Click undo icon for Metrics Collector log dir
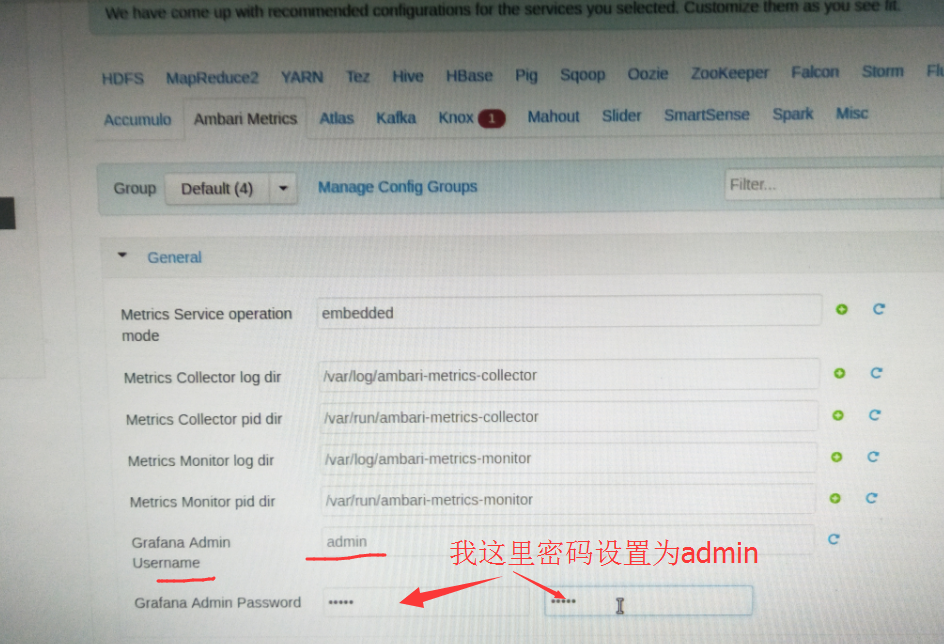The image size is (944, 644). click(x=877, y=373)
